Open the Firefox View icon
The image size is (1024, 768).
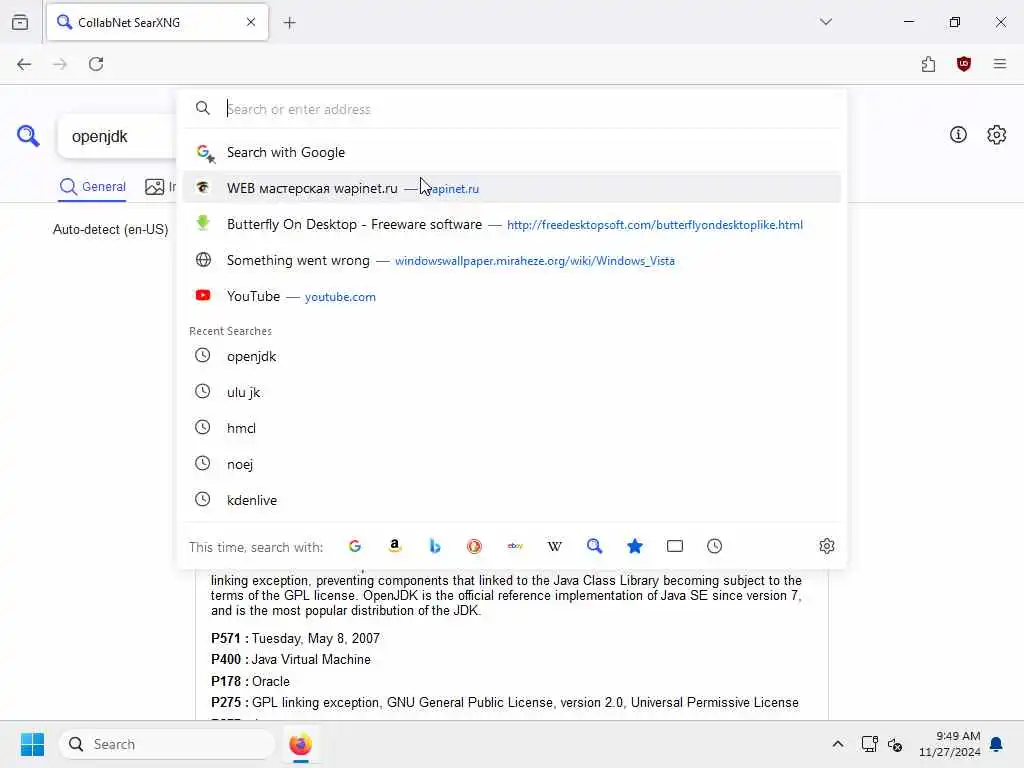click(x=20, y=22)
